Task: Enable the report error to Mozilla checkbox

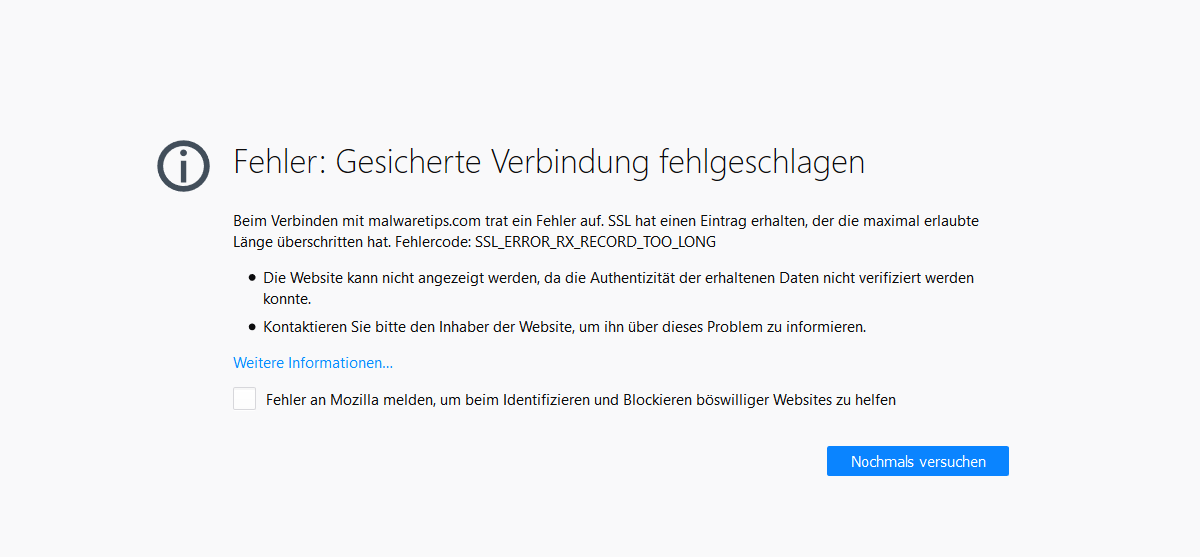Action: click(245, 399)
